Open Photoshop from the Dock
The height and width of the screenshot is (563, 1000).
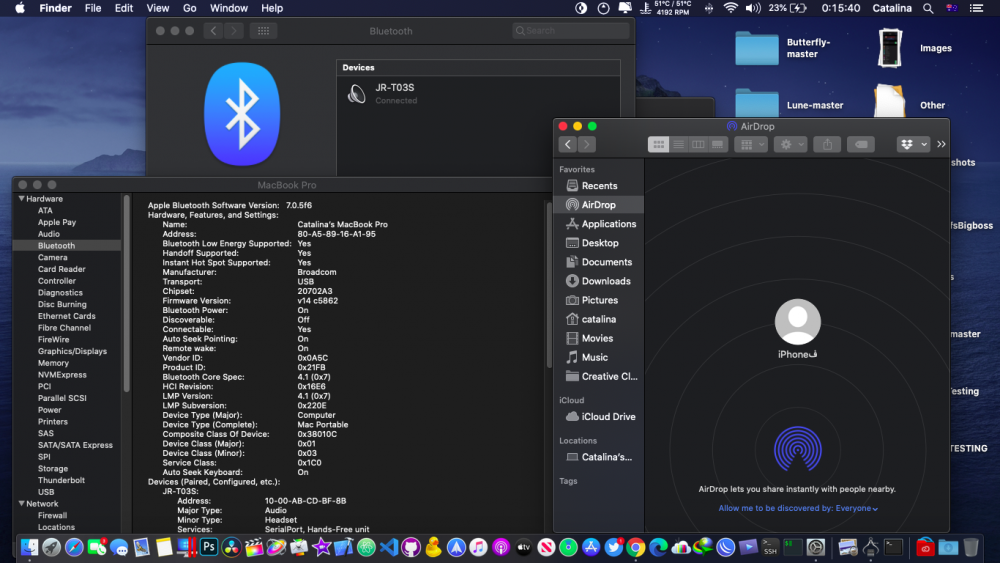coord(209,547)
